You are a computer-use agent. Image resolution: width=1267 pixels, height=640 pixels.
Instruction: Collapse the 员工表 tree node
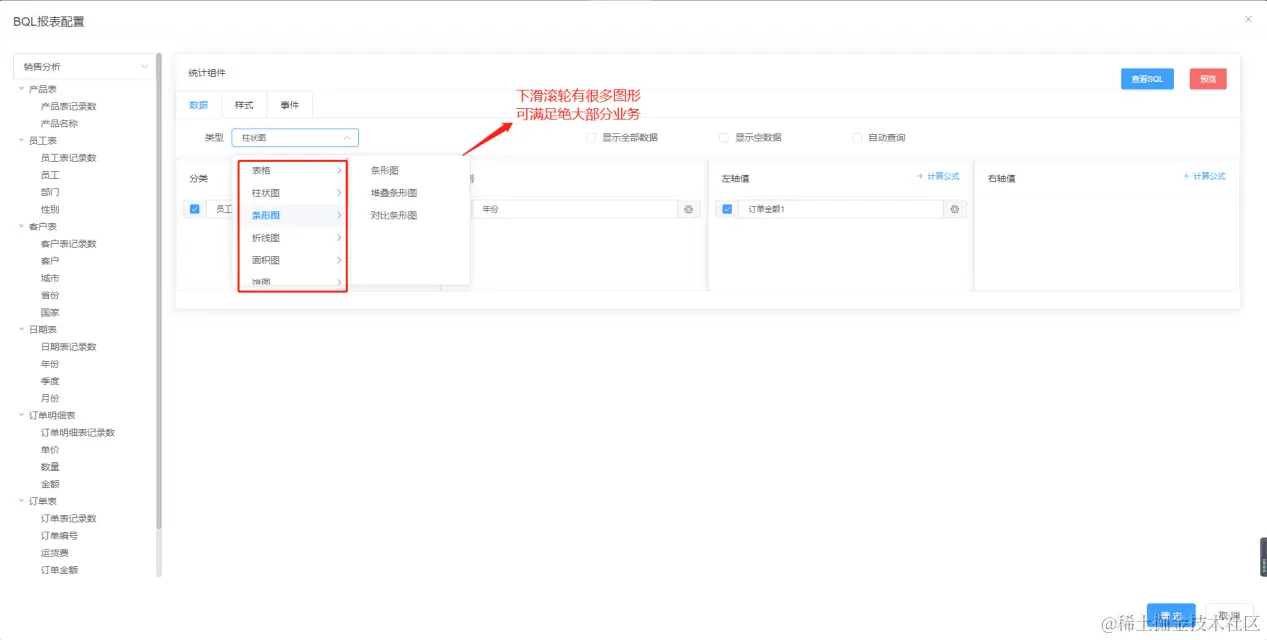point(21,141)
